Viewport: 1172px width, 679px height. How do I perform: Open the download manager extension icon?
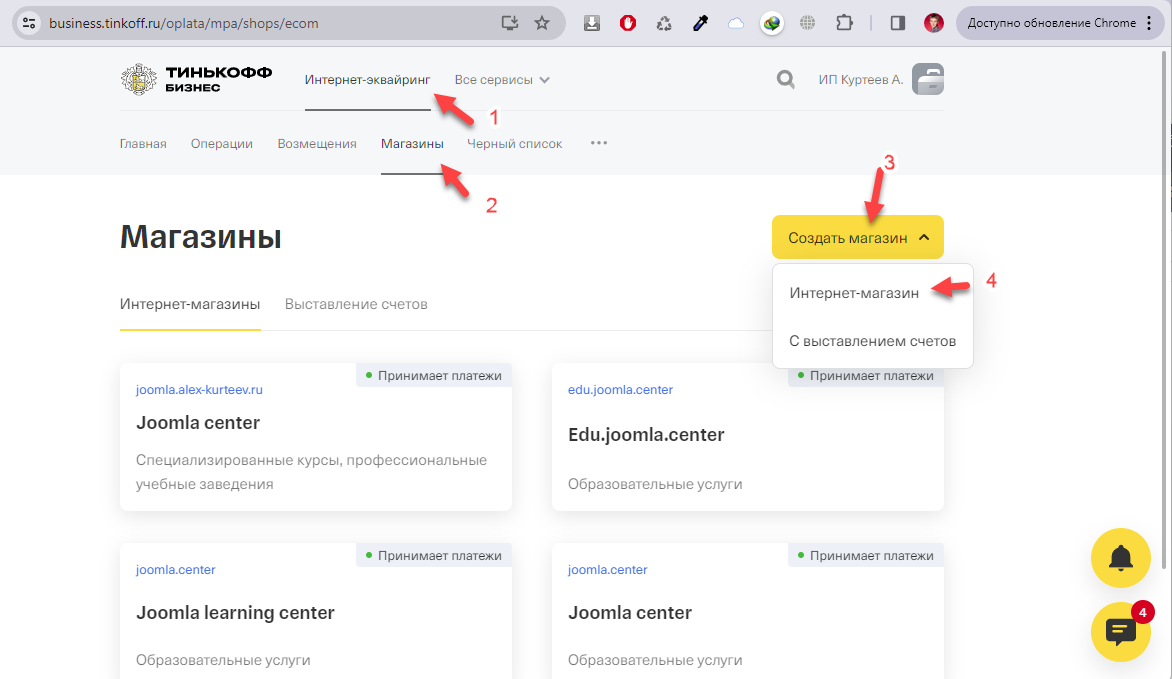pyautogui.click(x=592, y=23)
